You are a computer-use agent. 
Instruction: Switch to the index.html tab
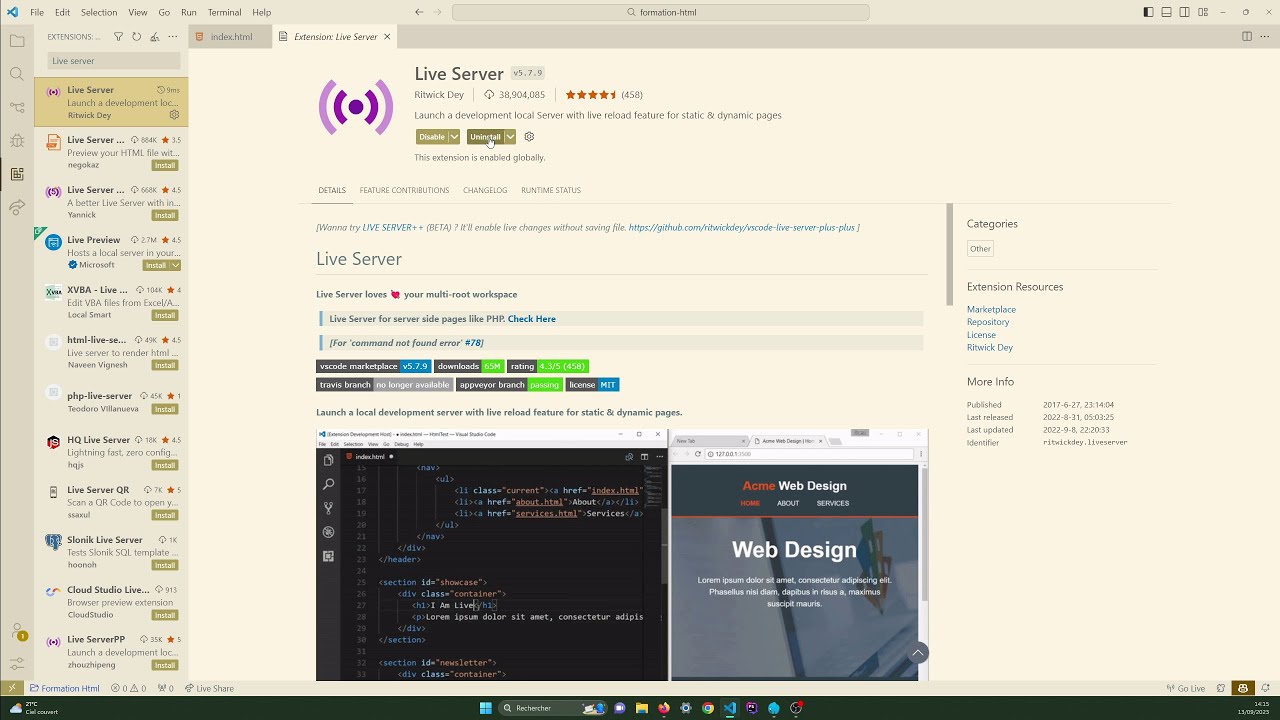coord(231,36)
